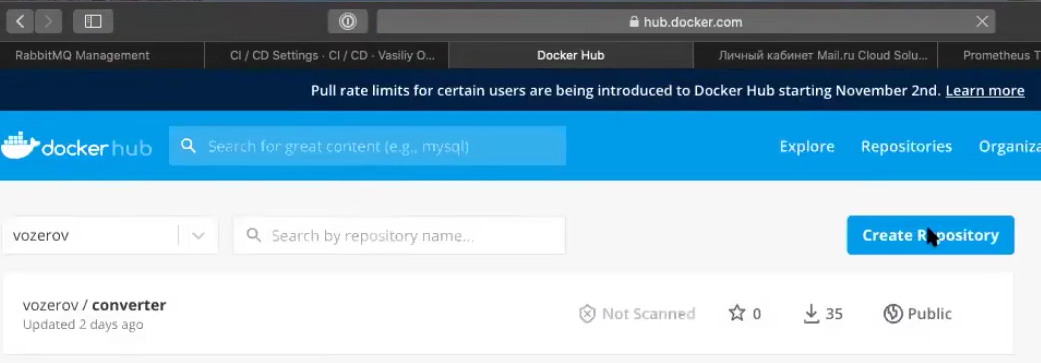The height and width of the screenshot is (363, 1041).
Task: Click the star icon for converter
Action: [x=737, y=313]
